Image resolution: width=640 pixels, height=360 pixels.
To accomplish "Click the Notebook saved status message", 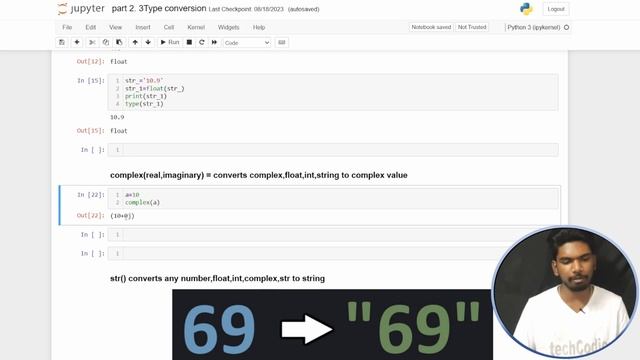I will 431,27.
